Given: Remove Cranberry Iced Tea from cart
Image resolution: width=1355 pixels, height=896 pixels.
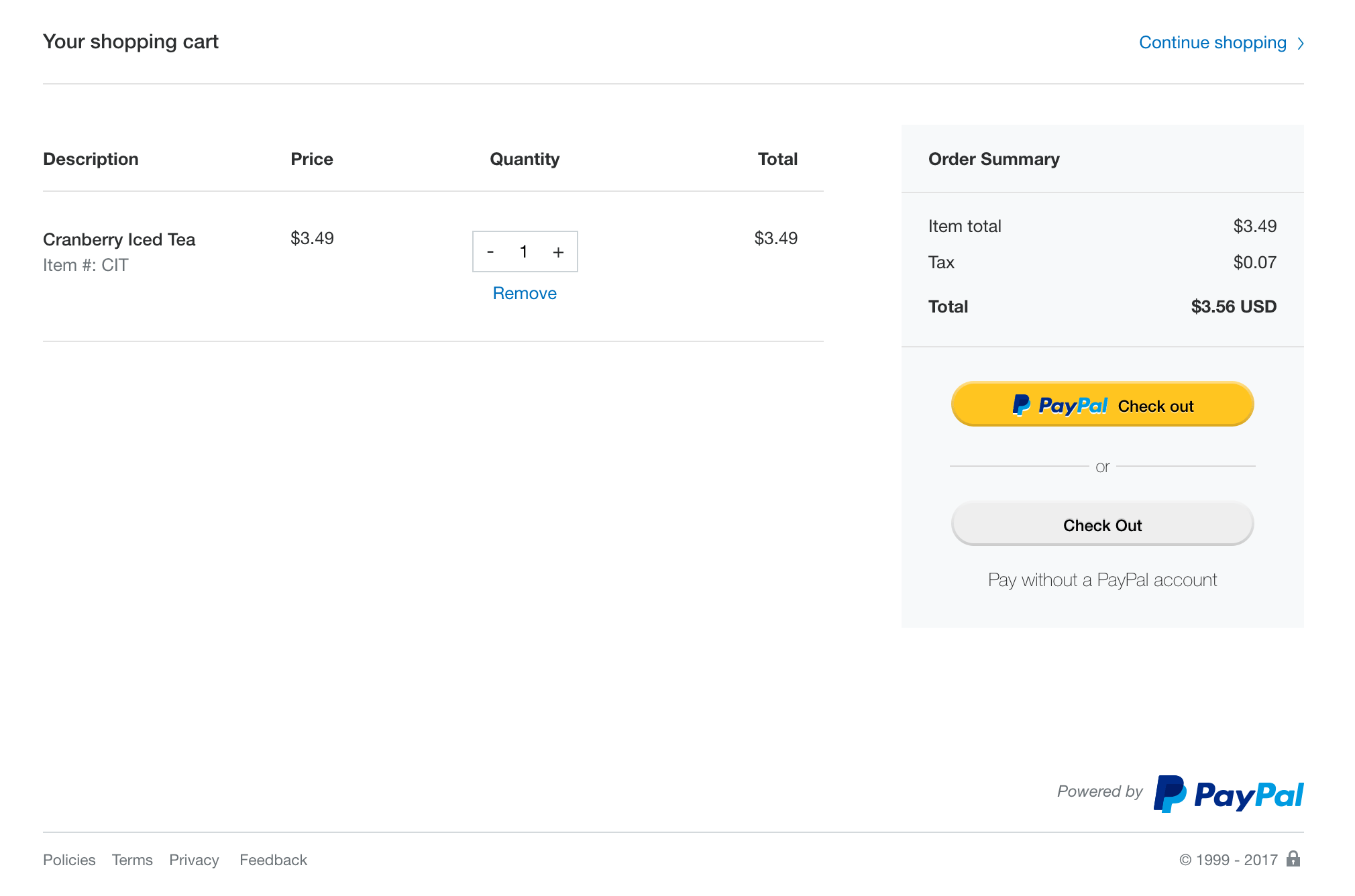Looking at the screenshot, I should [x=525, y=293].
